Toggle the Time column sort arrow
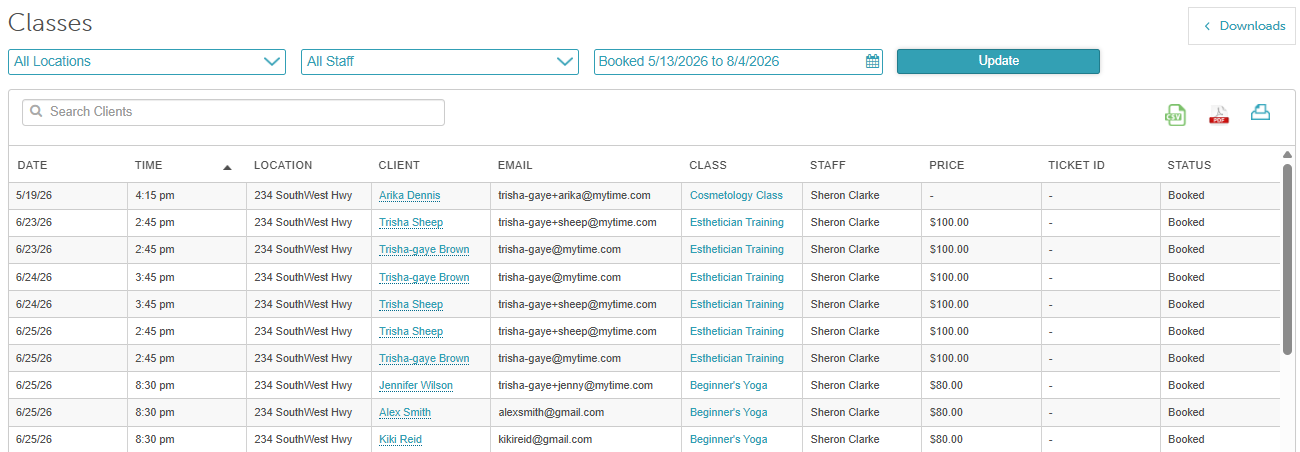This screenshot has height=452, width=1300. pos(227,167)
